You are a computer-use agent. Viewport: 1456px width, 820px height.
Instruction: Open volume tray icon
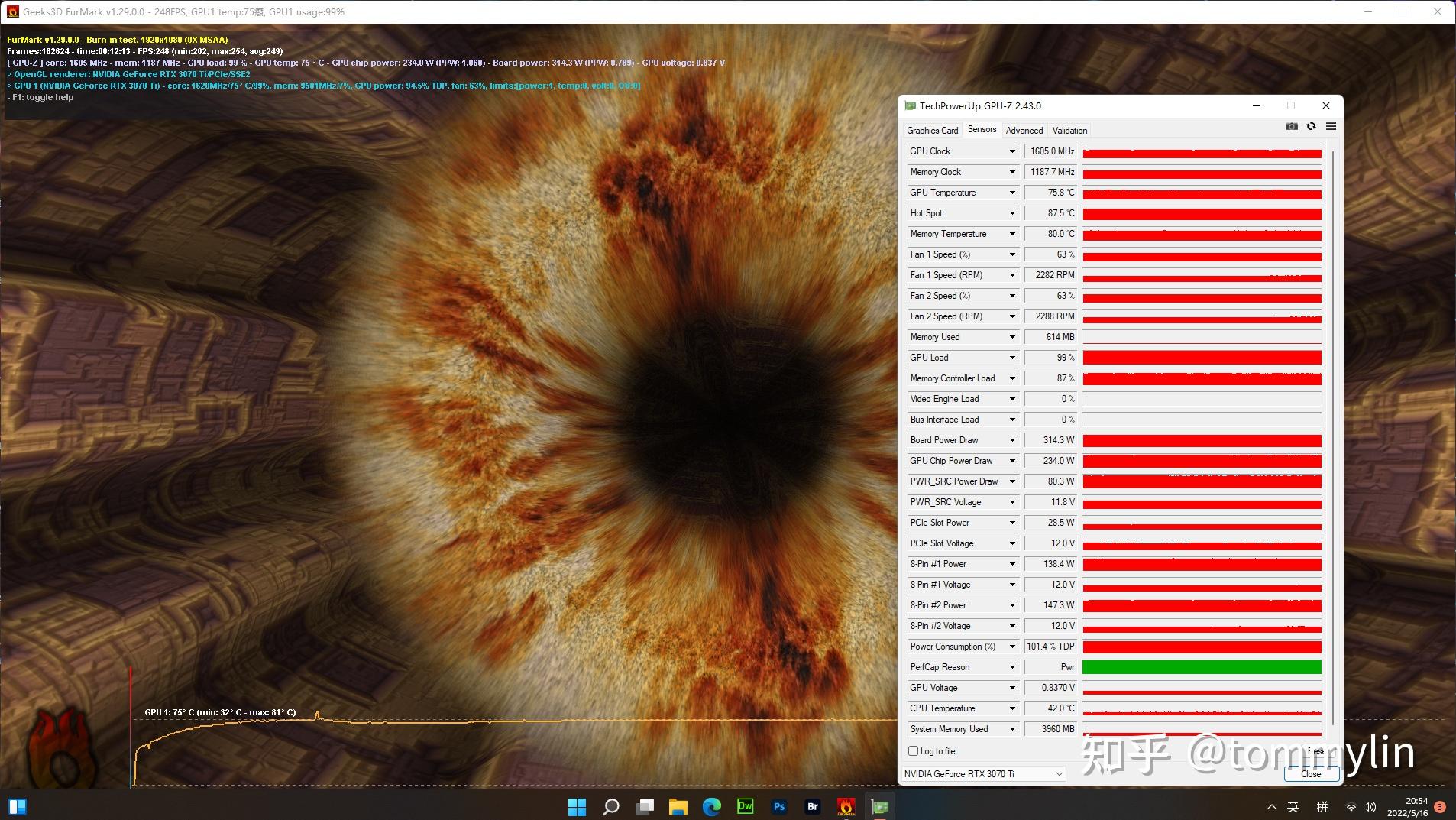click(1369, 807)
